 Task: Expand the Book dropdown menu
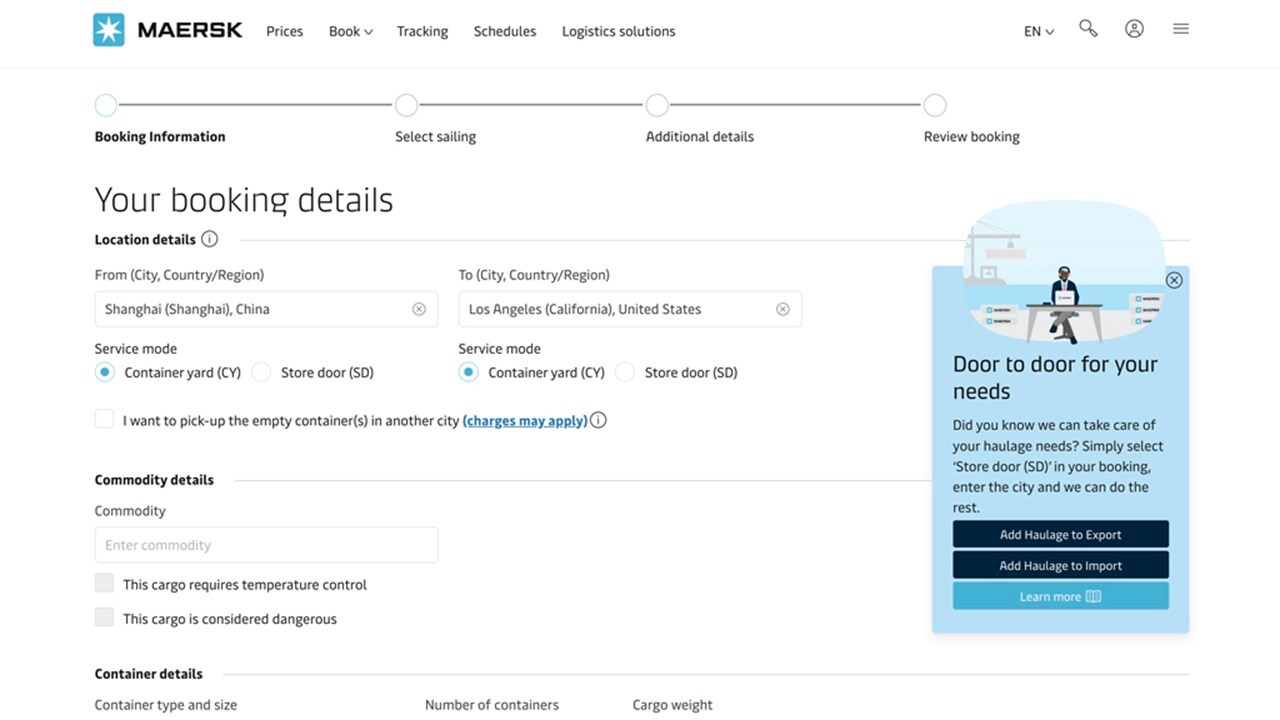point(350,31)
